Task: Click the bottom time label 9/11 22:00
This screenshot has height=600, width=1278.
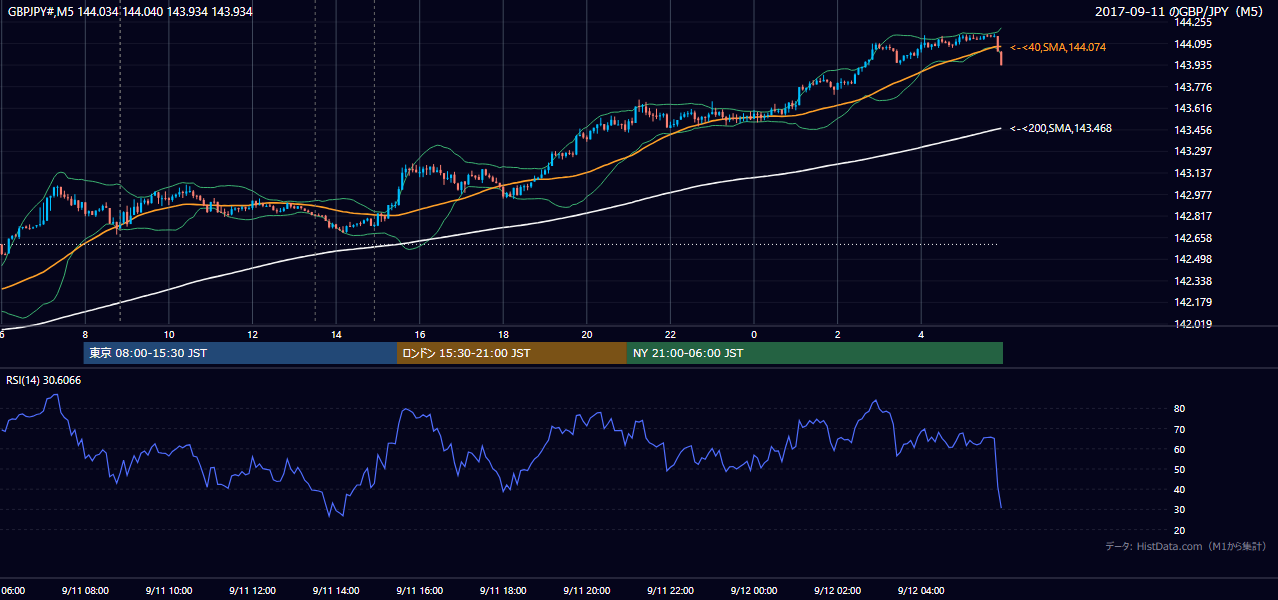Action: (x=670, y=591)
